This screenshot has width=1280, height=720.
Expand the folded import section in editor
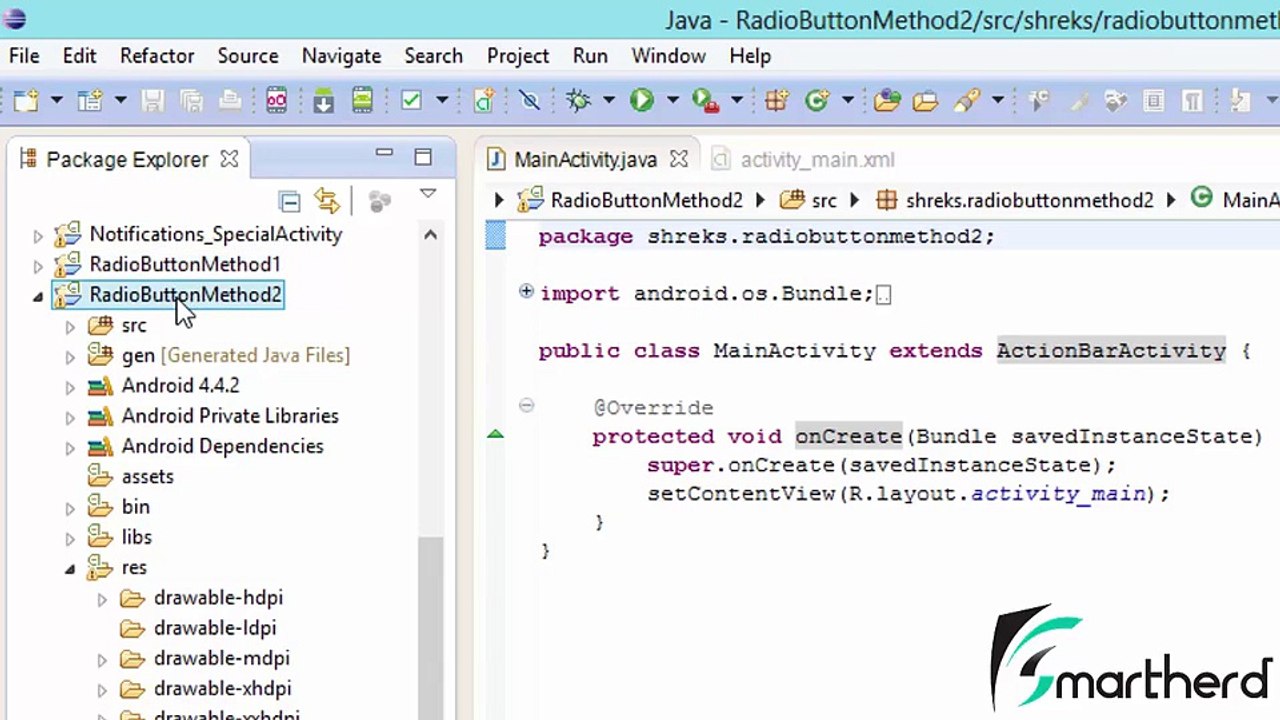click(x=526, y=292)
